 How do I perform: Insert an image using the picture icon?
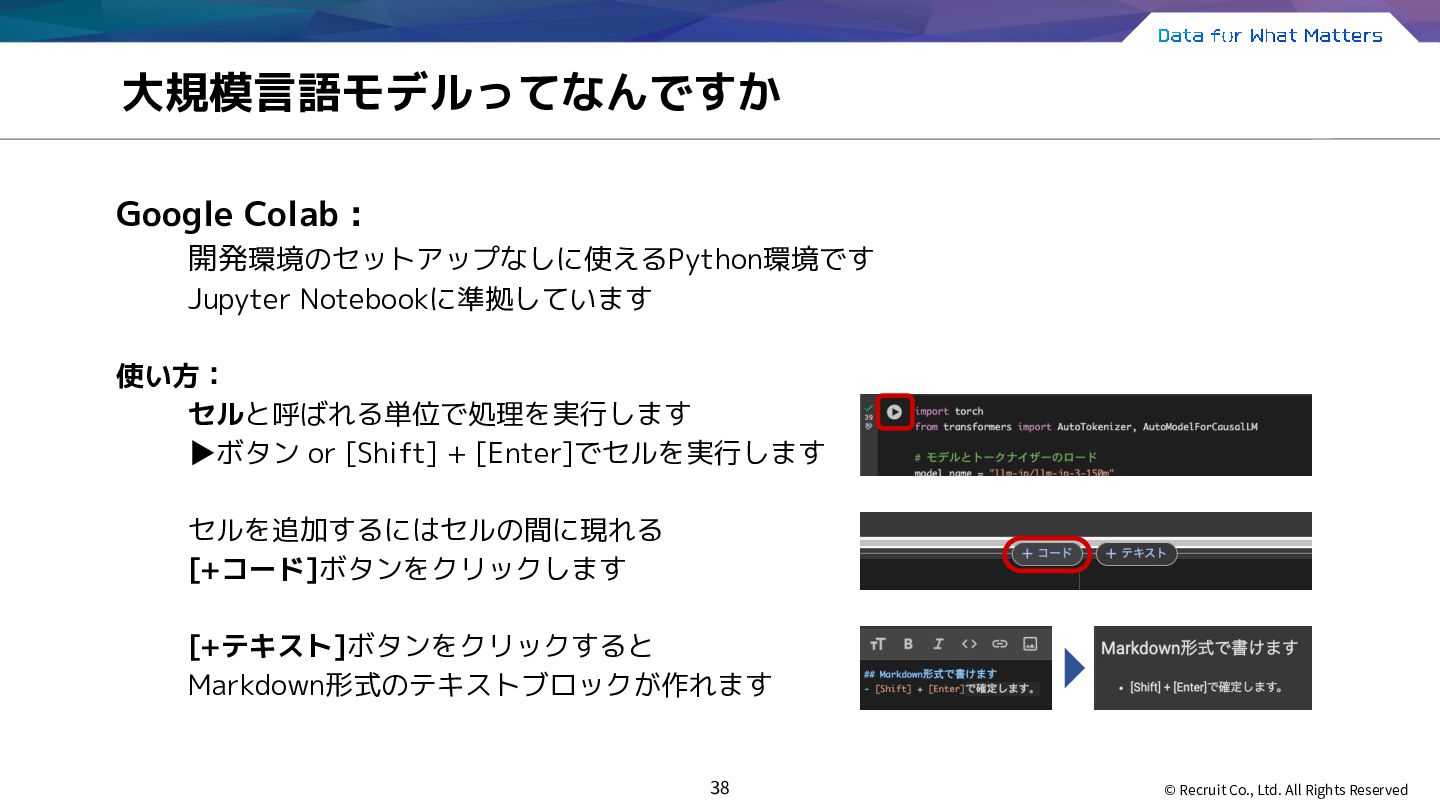[x=1030, y=644]
